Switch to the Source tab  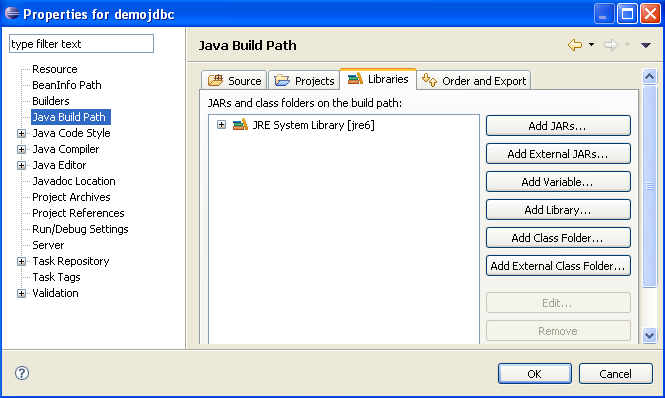234,81
